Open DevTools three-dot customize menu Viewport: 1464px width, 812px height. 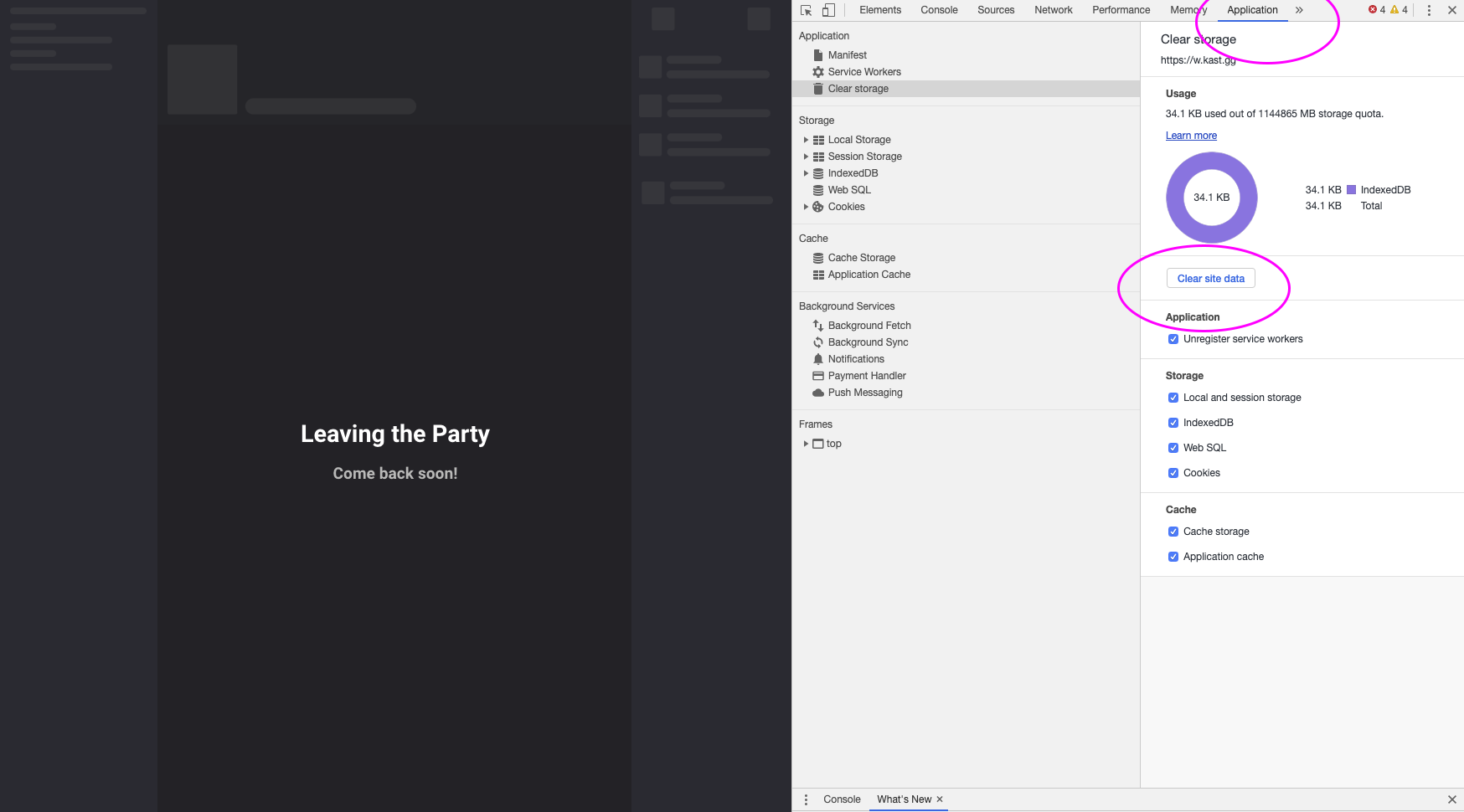[1429, 10]
